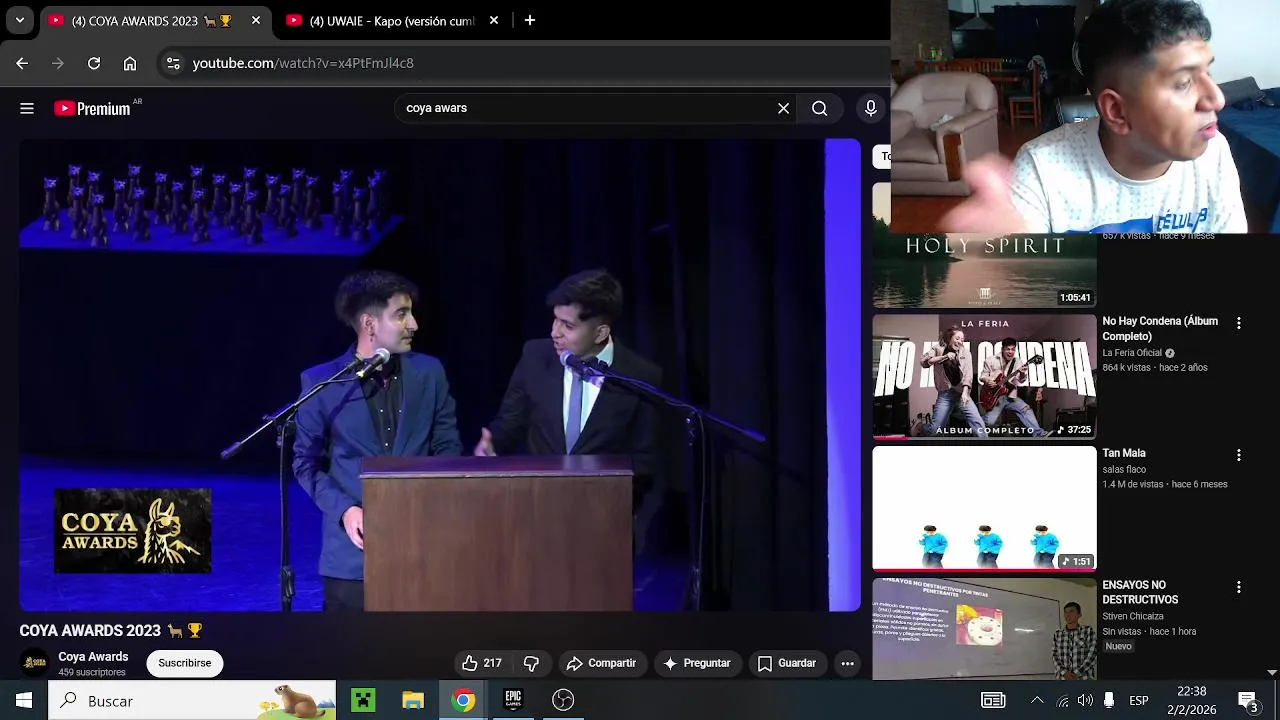
Task: Start voice search with microphone
Action: (x=871, y=108)
